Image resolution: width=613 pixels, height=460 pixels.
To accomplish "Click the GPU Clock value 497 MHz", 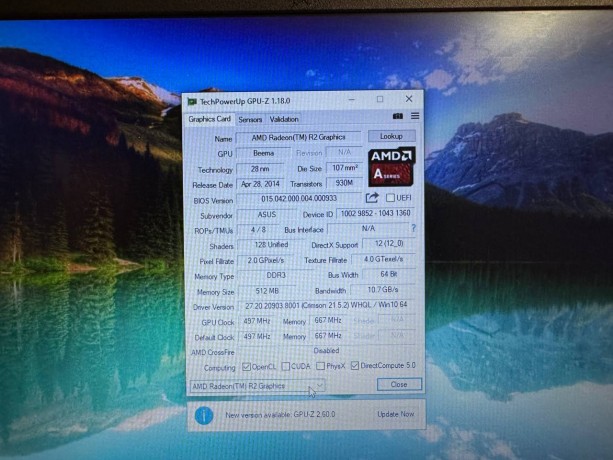I will [x=257, y=321].
